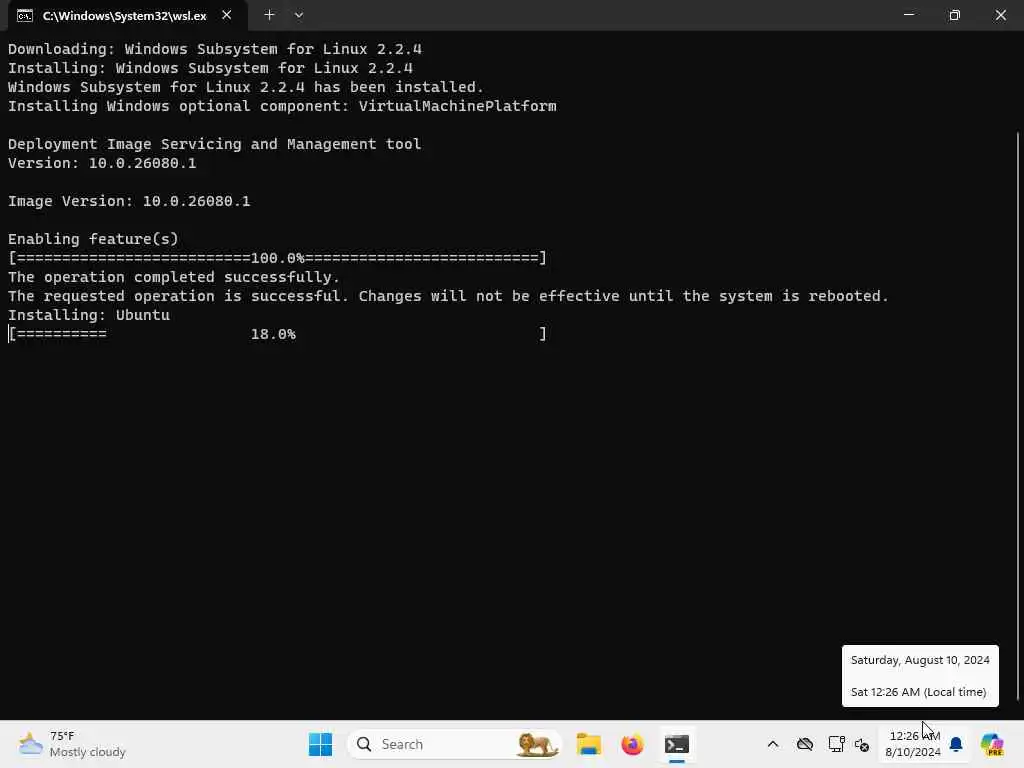Viewport: 1024px width, 768px height.
Task: Click 'The operation completed successfully.' text
Action: (174, 278)
